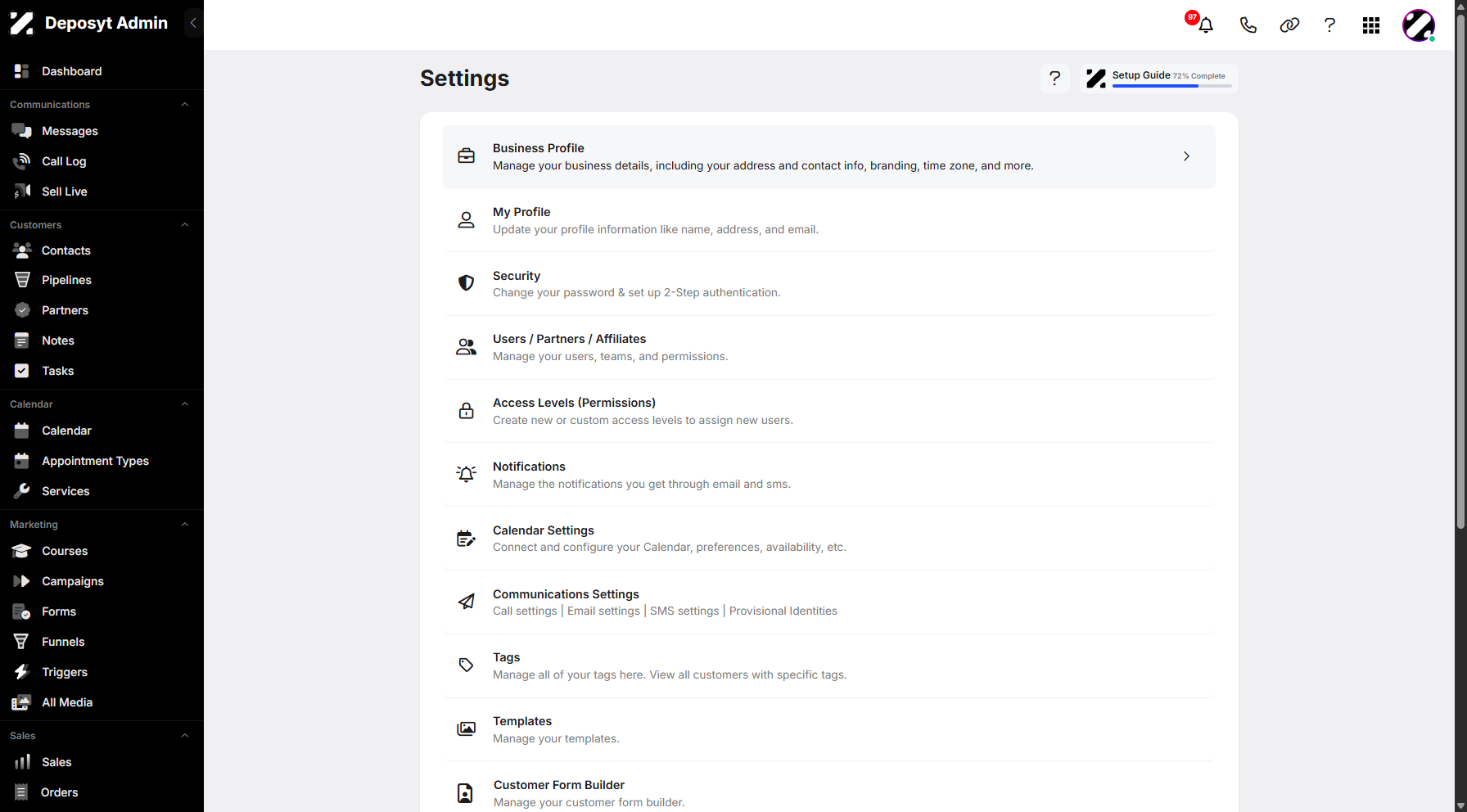
Task: Click the Customer Form Builder icon
Action: (465, 792)
